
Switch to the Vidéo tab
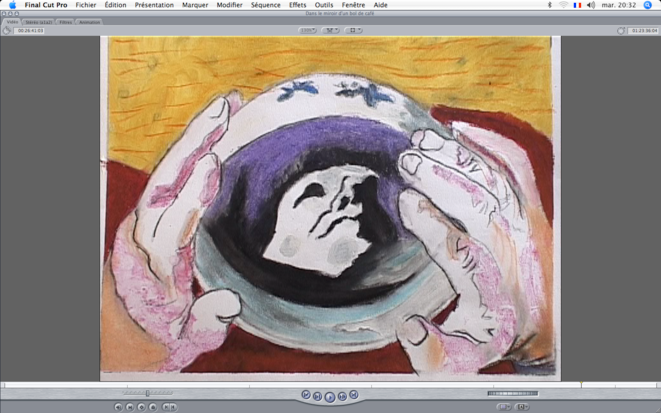[x=12, y=21]
